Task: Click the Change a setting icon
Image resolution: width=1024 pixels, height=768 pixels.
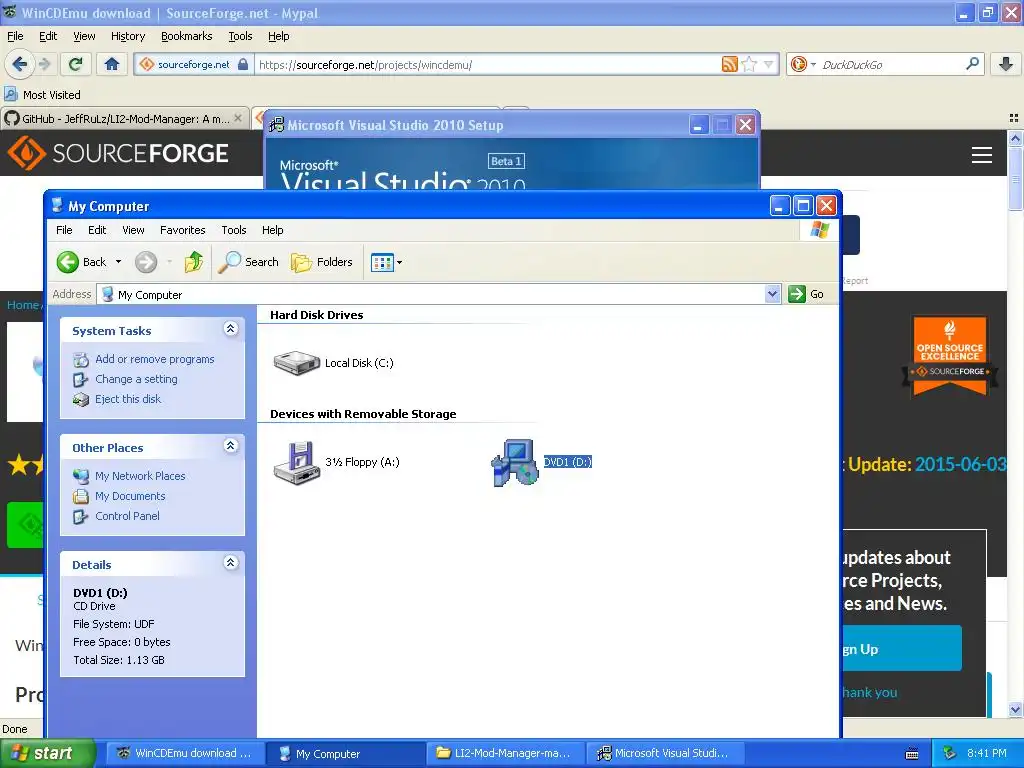Action: 81,379
